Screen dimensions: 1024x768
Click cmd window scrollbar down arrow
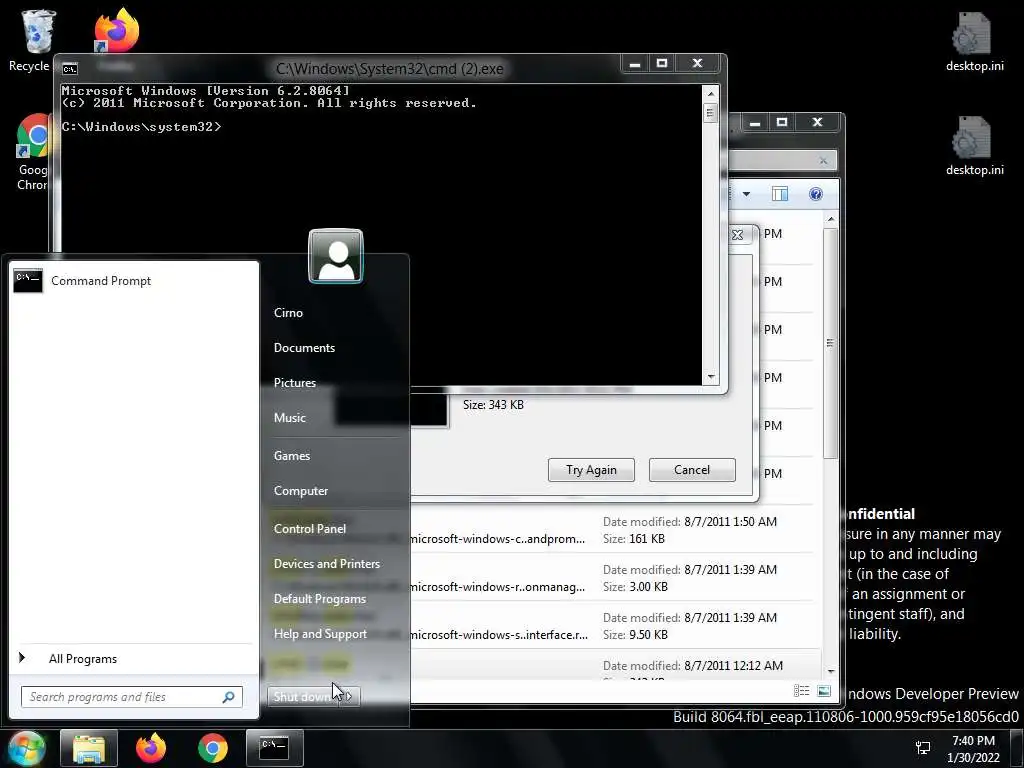click(x=711, y=377)
